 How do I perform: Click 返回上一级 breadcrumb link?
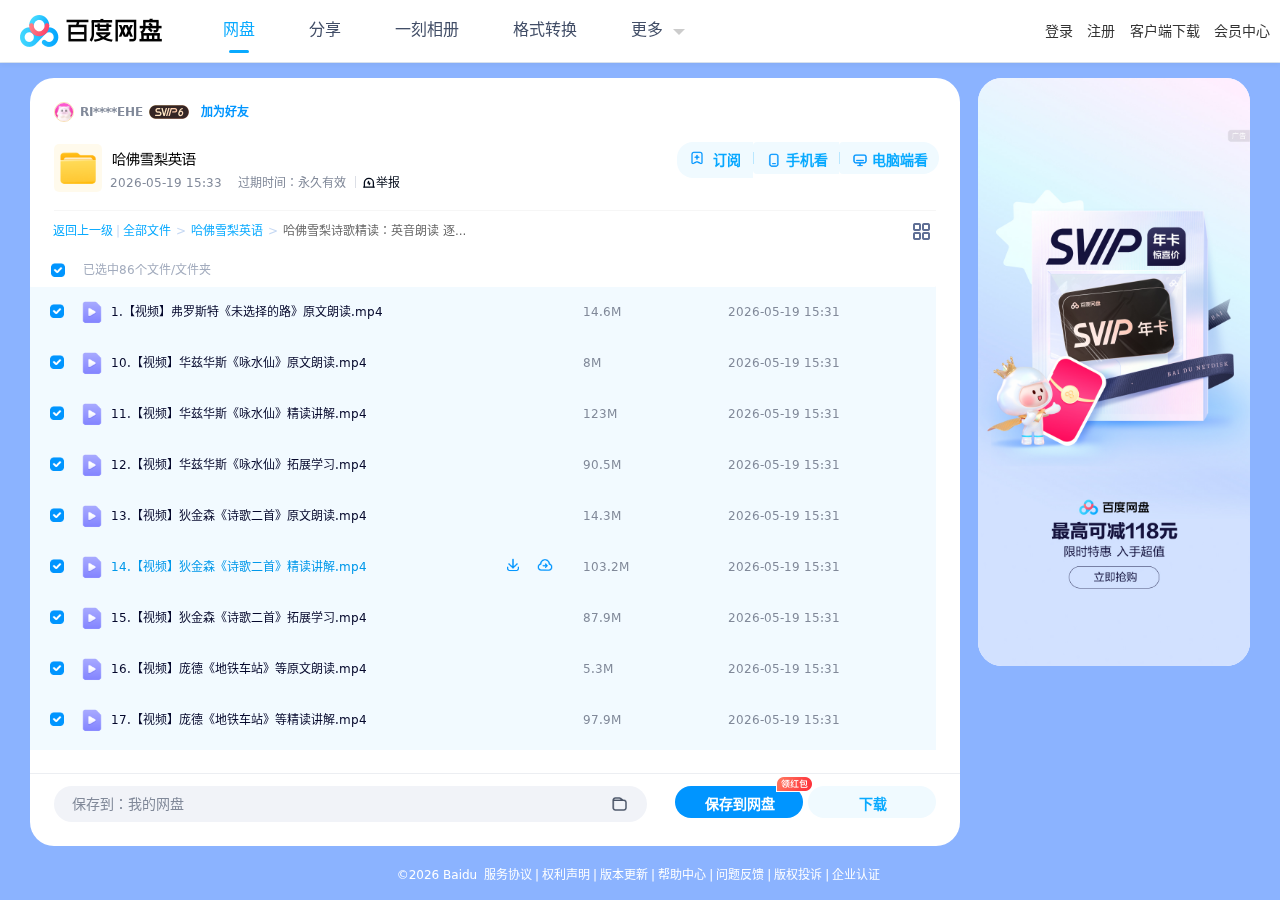click(x=83, y=230)
